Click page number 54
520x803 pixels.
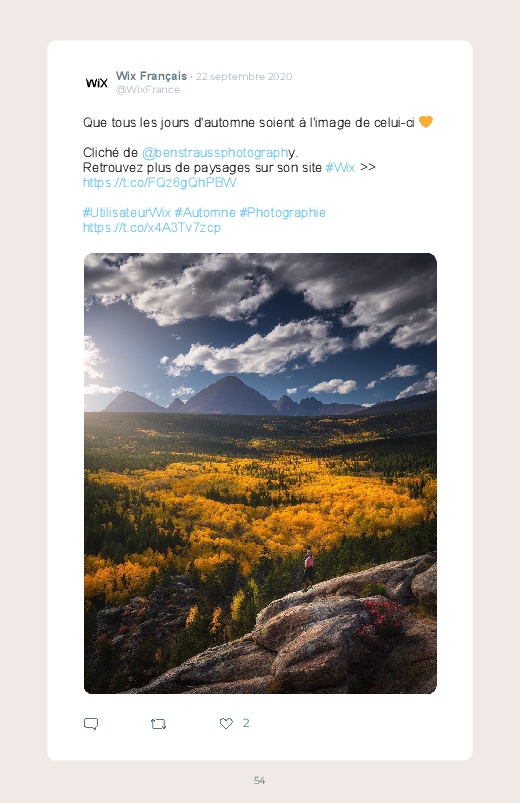pos(260,780)
